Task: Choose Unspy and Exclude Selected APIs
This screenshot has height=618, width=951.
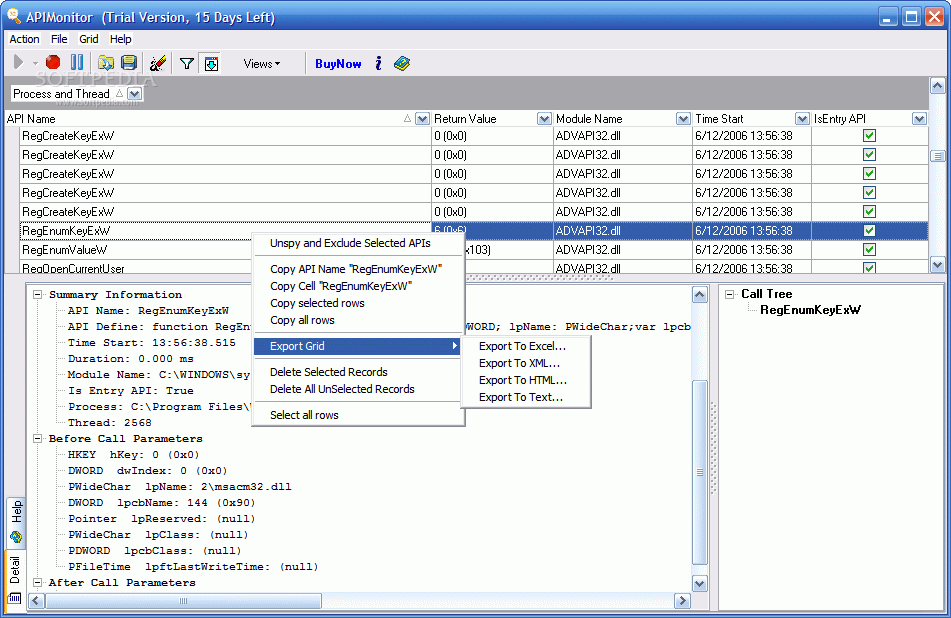Action: click(358, 243)
